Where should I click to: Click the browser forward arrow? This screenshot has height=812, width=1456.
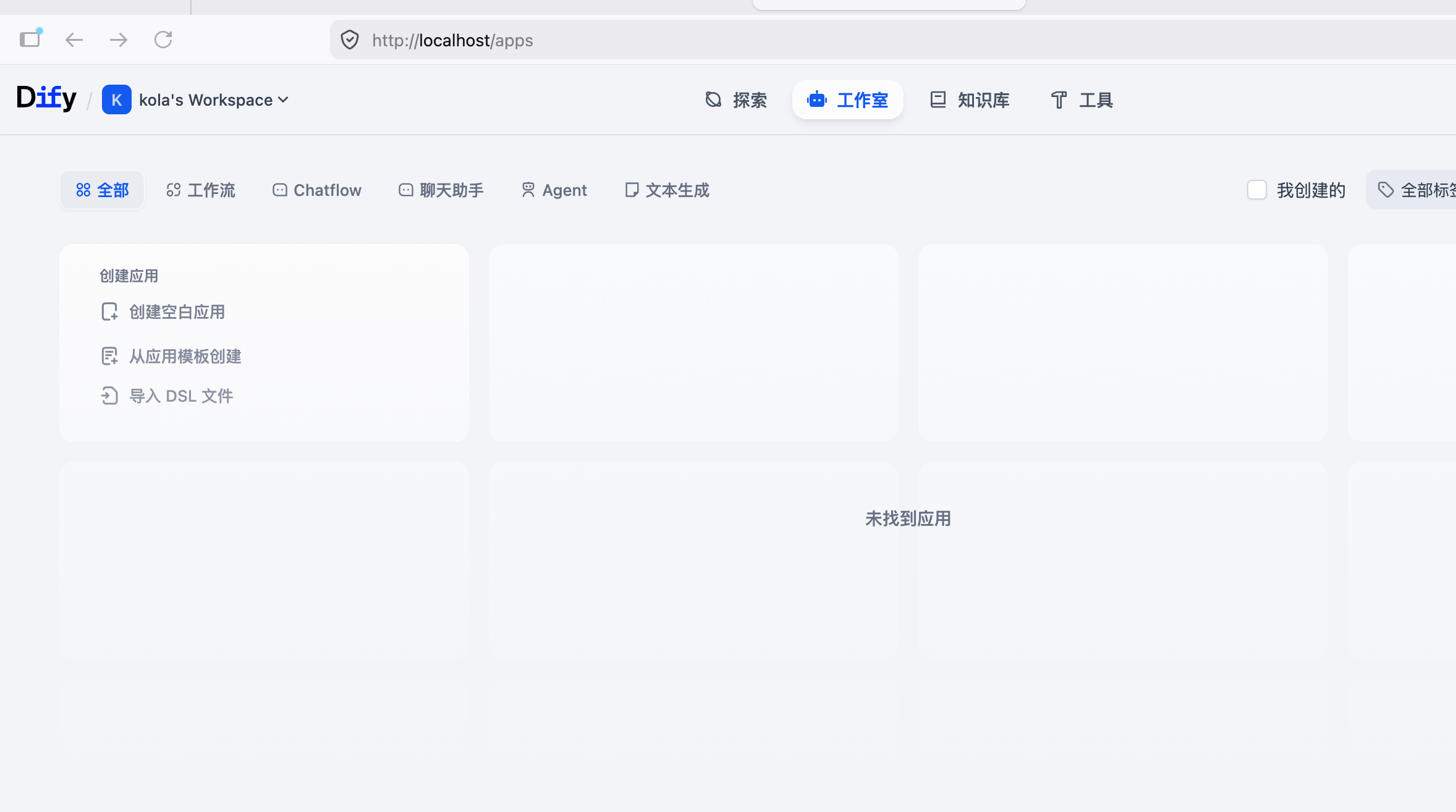tap(119, 40)
